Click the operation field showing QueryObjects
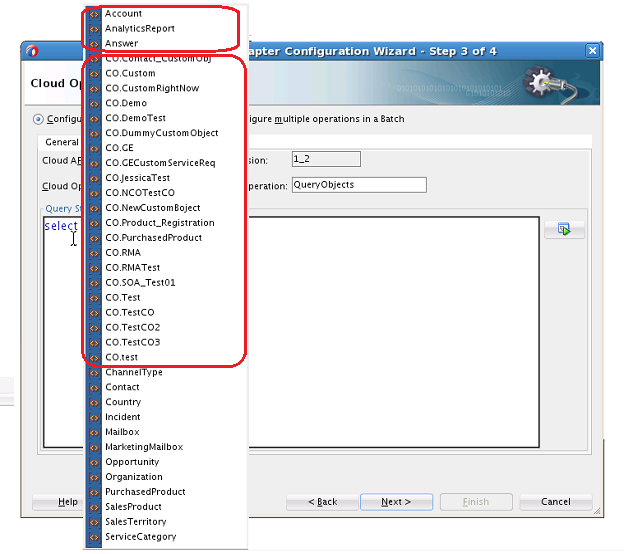Screen dimensions: 630x554 pyautogui.click(x=359, y=185)
